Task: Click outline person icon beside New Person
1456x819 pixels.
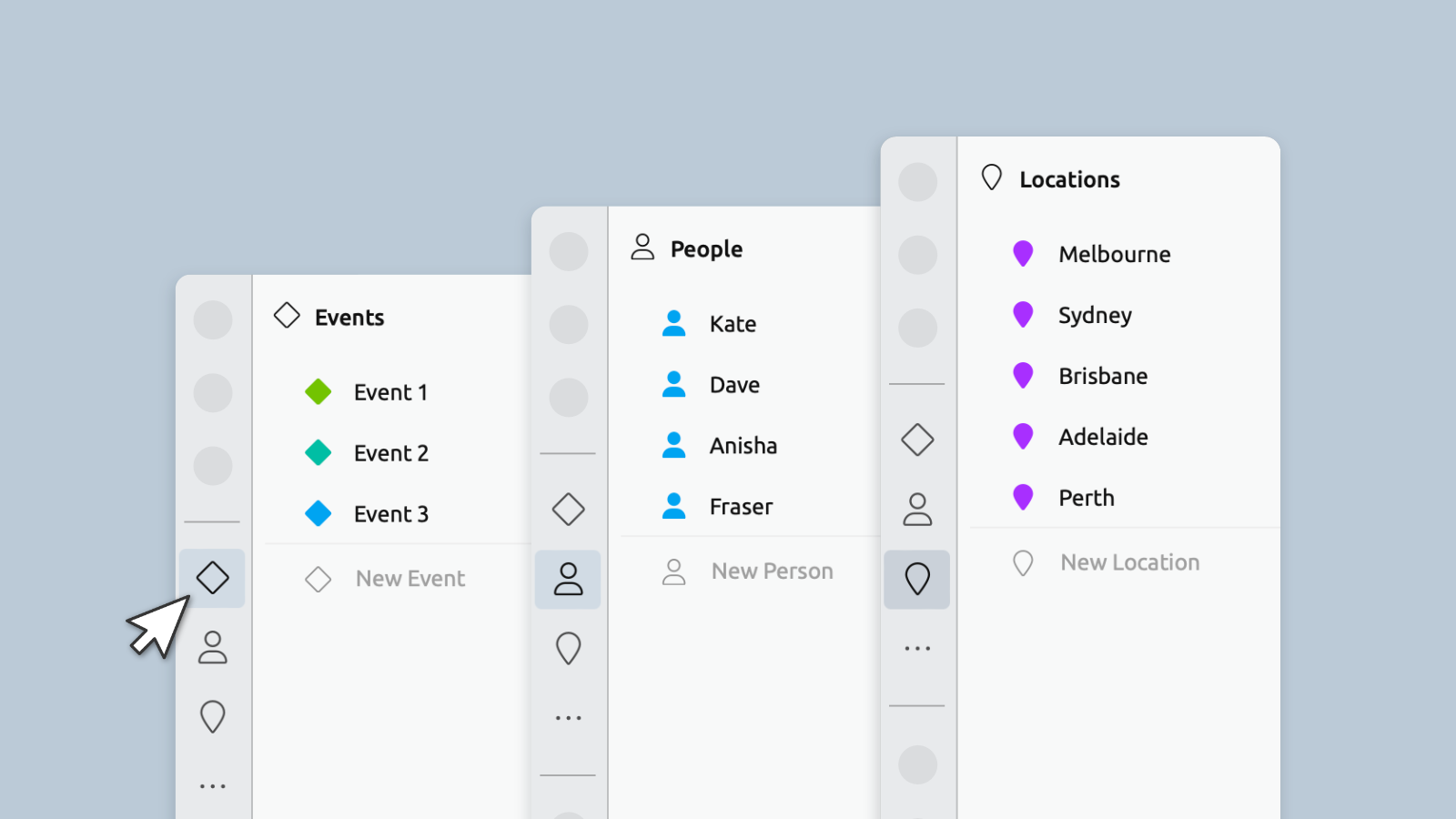Action: click(x=674, y=571)
